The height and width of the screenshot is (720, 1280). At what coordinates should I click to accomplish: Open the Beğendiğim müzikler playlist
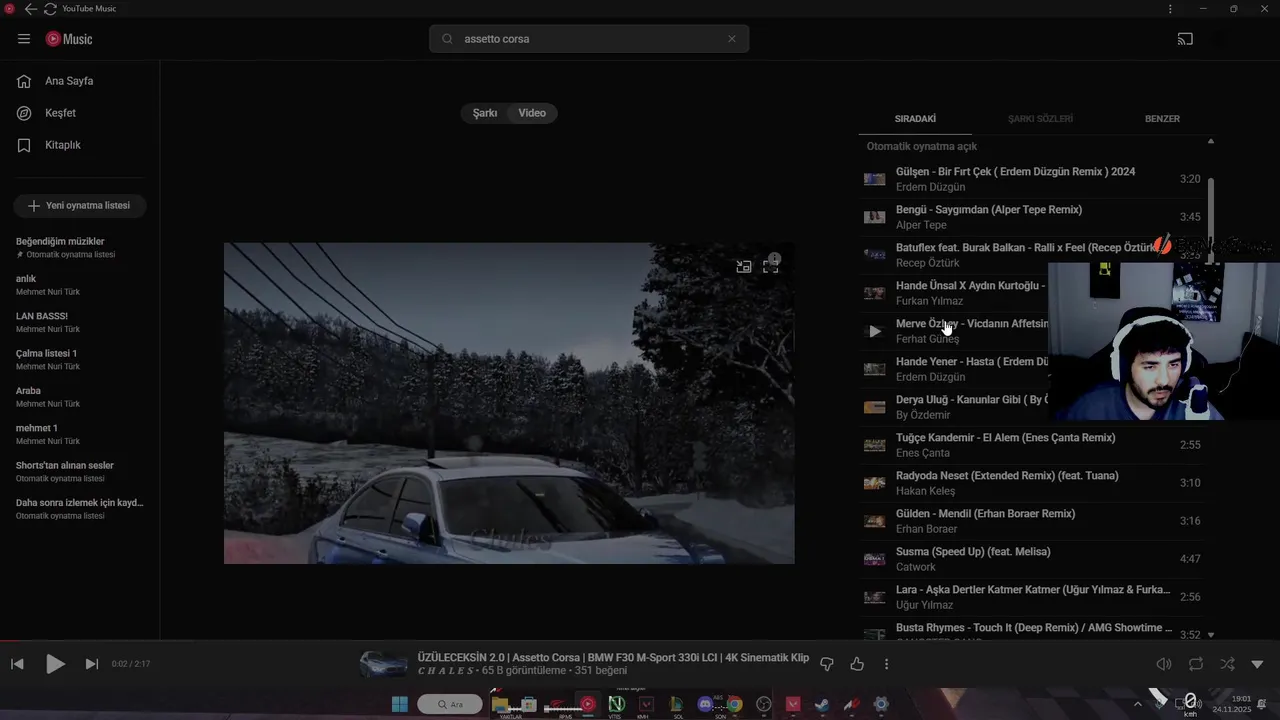pyautogui.click(x=80, y=247)
